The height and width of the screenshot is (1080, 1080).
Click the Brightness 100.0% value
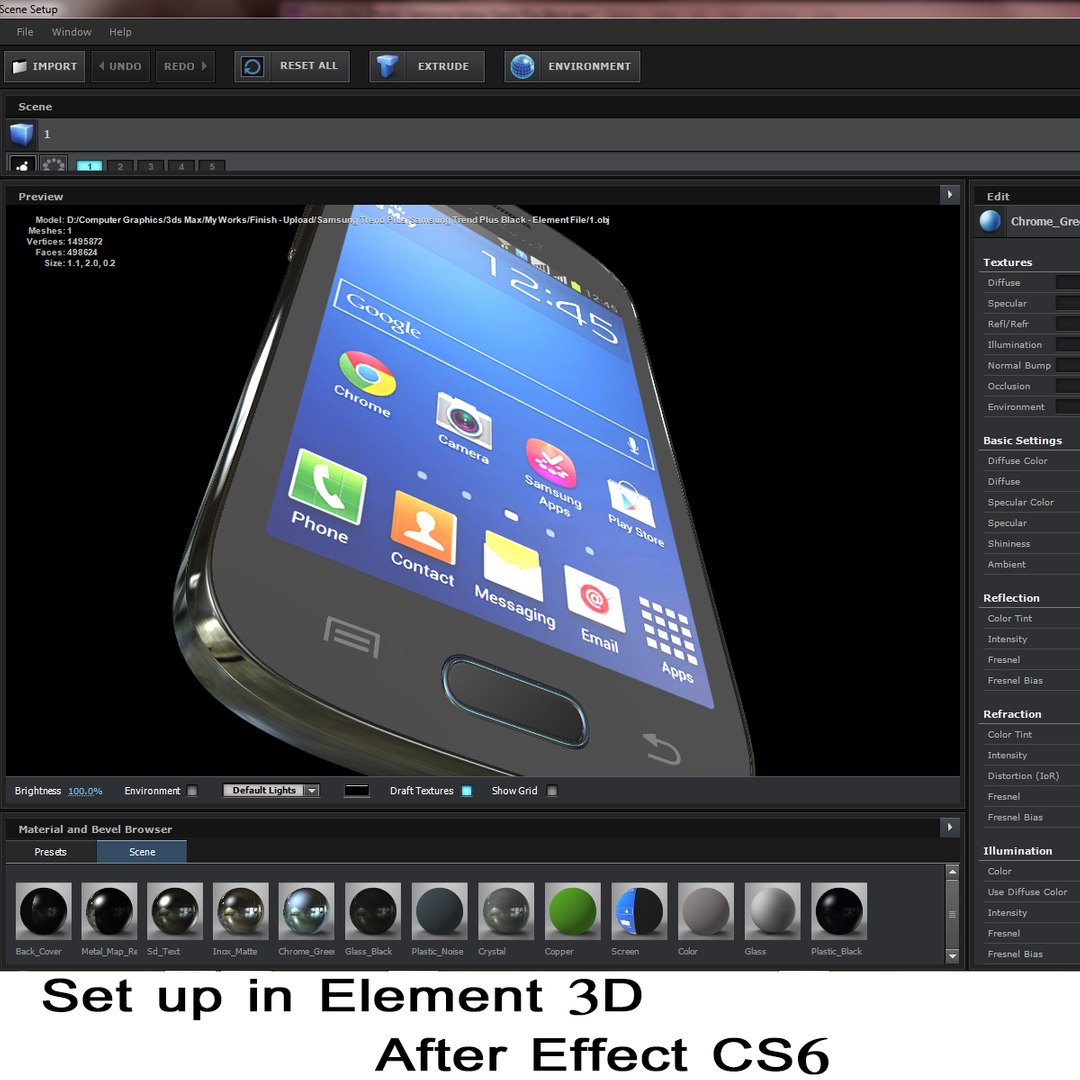click(x=85, y=791)
